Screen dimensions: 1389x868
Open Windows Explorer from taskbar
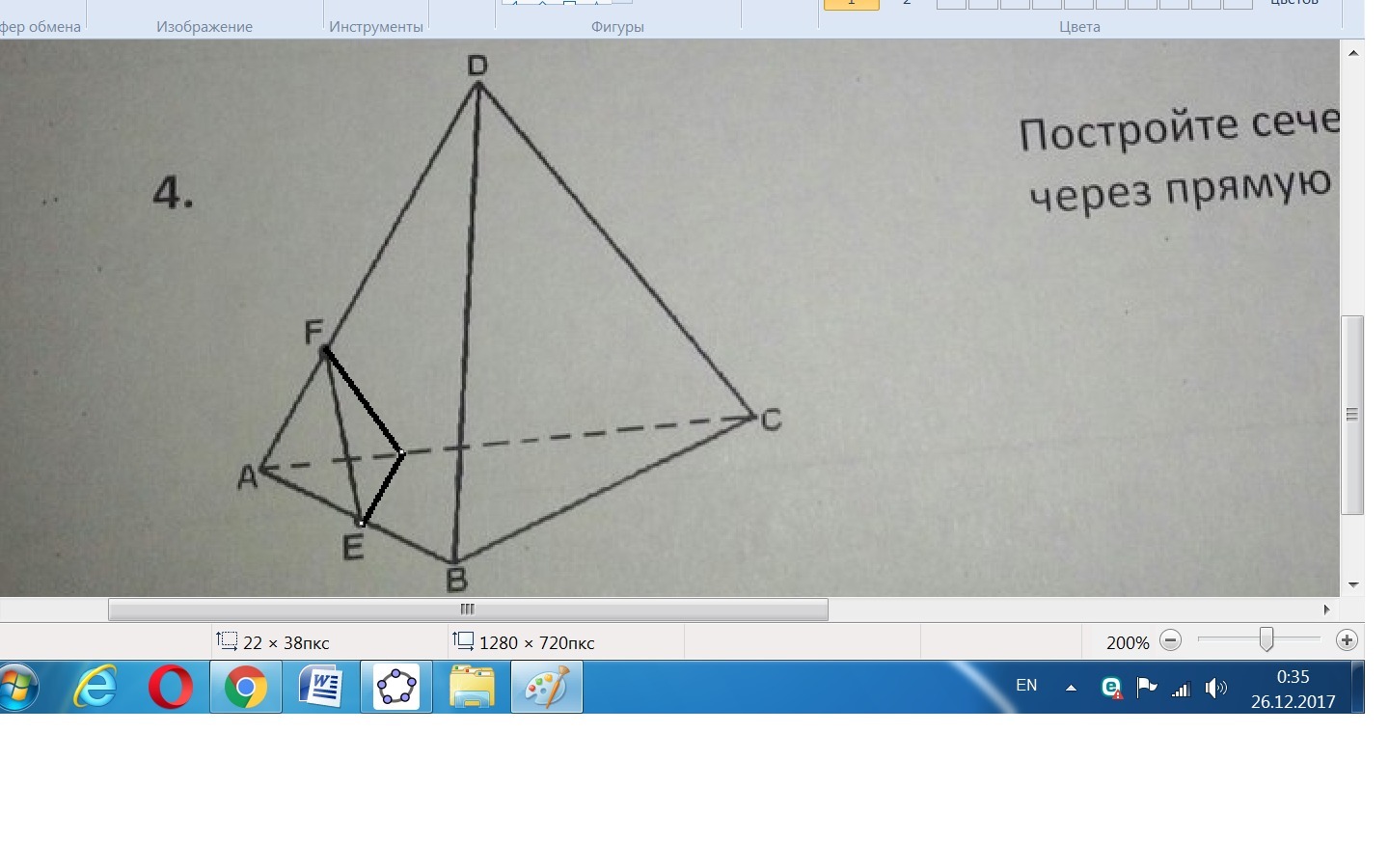click(x=472, y=688)
